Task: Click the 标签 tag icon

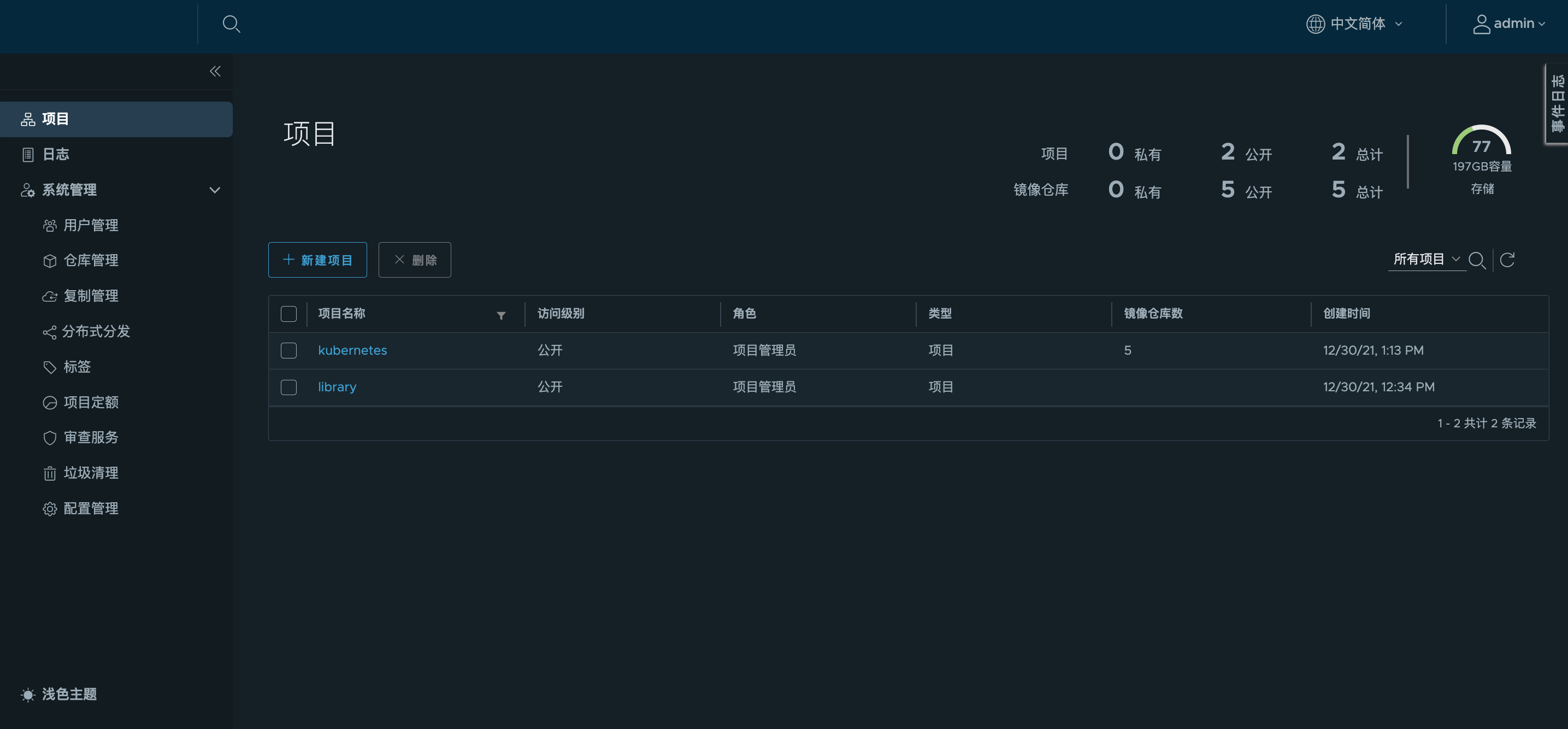Action: click(50, 367)
